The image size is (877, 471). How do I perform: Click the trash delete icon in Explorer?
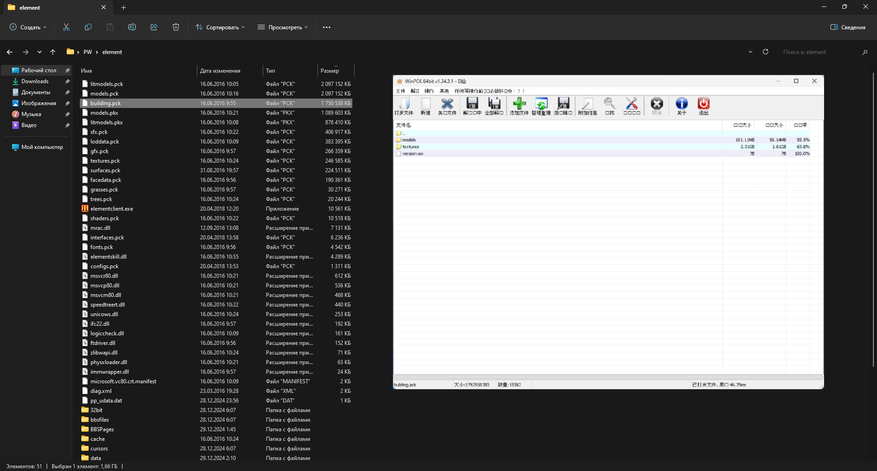pyautogui.click(x=176, y=27)
